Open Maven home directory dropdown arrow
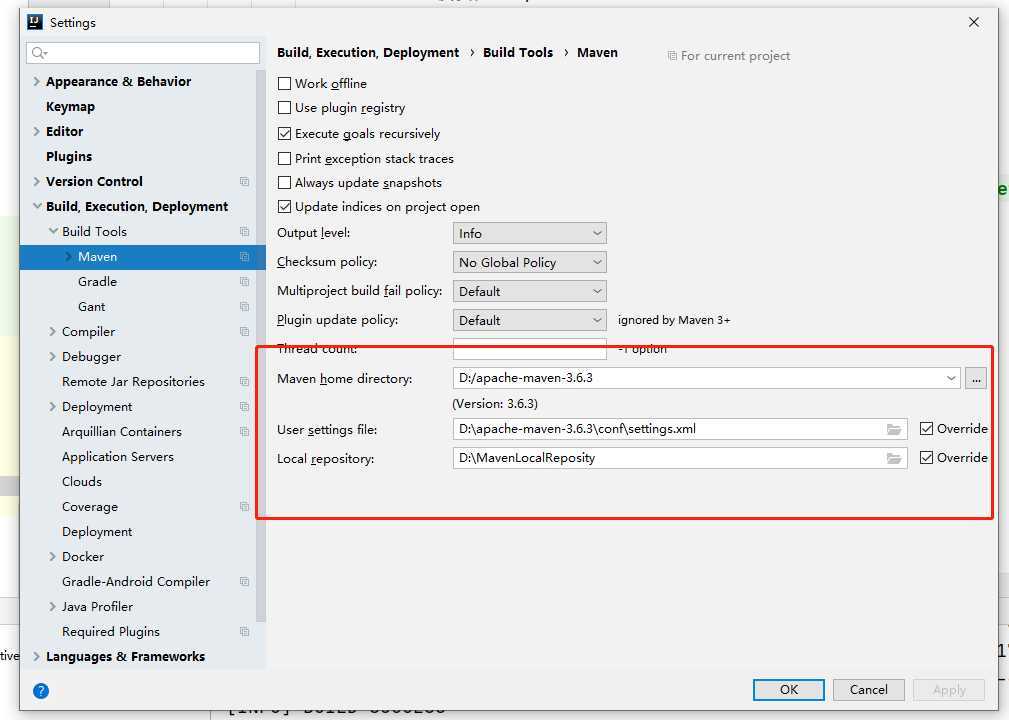The image size is (1009, 720). 950,378
